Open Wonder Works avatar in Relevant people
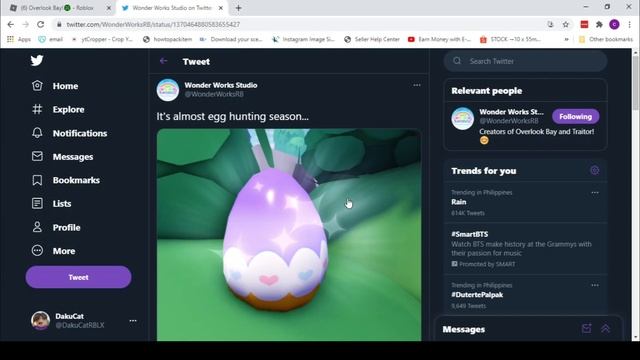The image size is (640, 360). pyautogui.click(x=462, y=119)
